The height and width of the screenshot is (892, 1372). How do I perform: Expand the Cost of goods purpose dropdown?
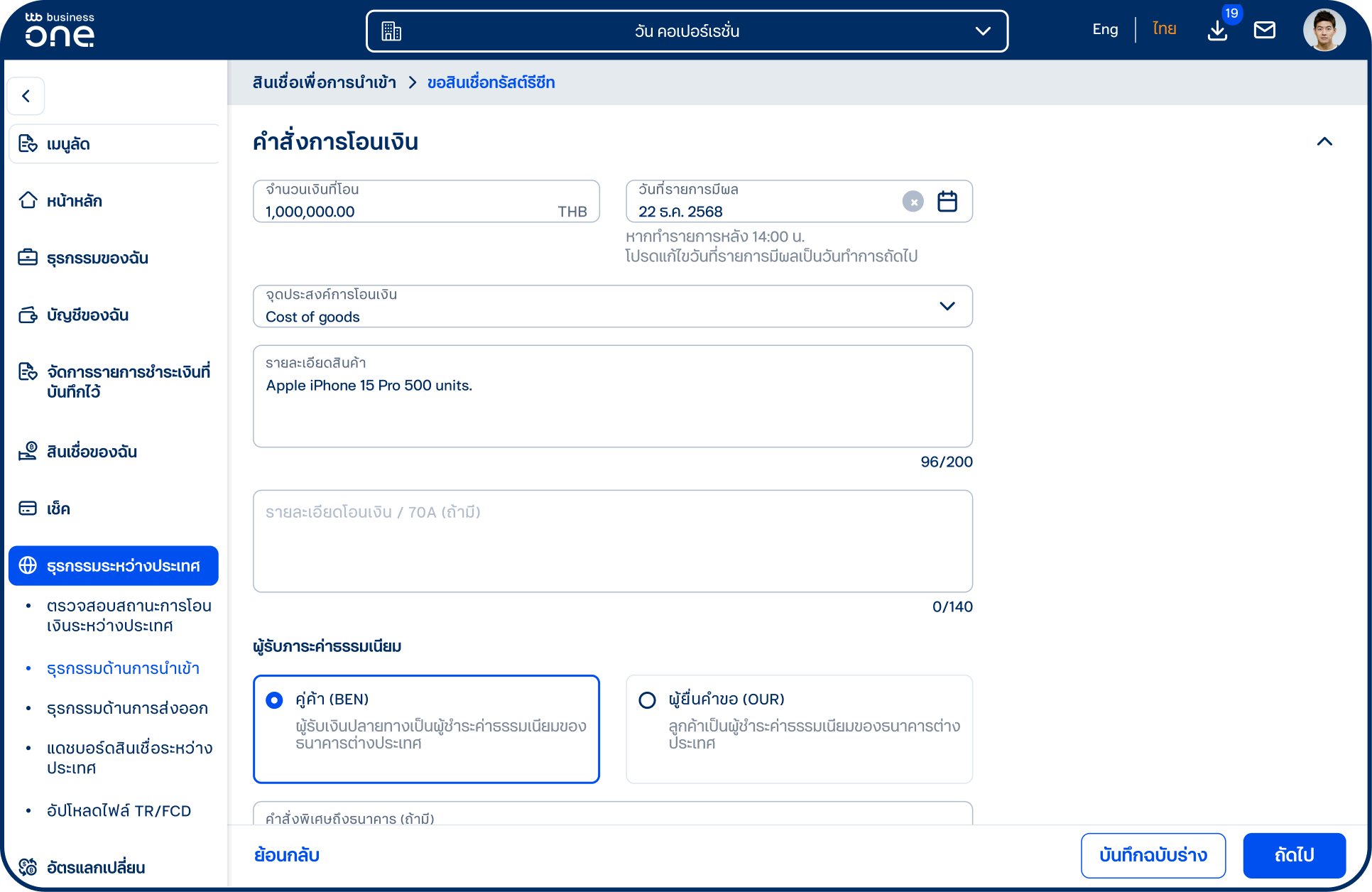point(613,306)
